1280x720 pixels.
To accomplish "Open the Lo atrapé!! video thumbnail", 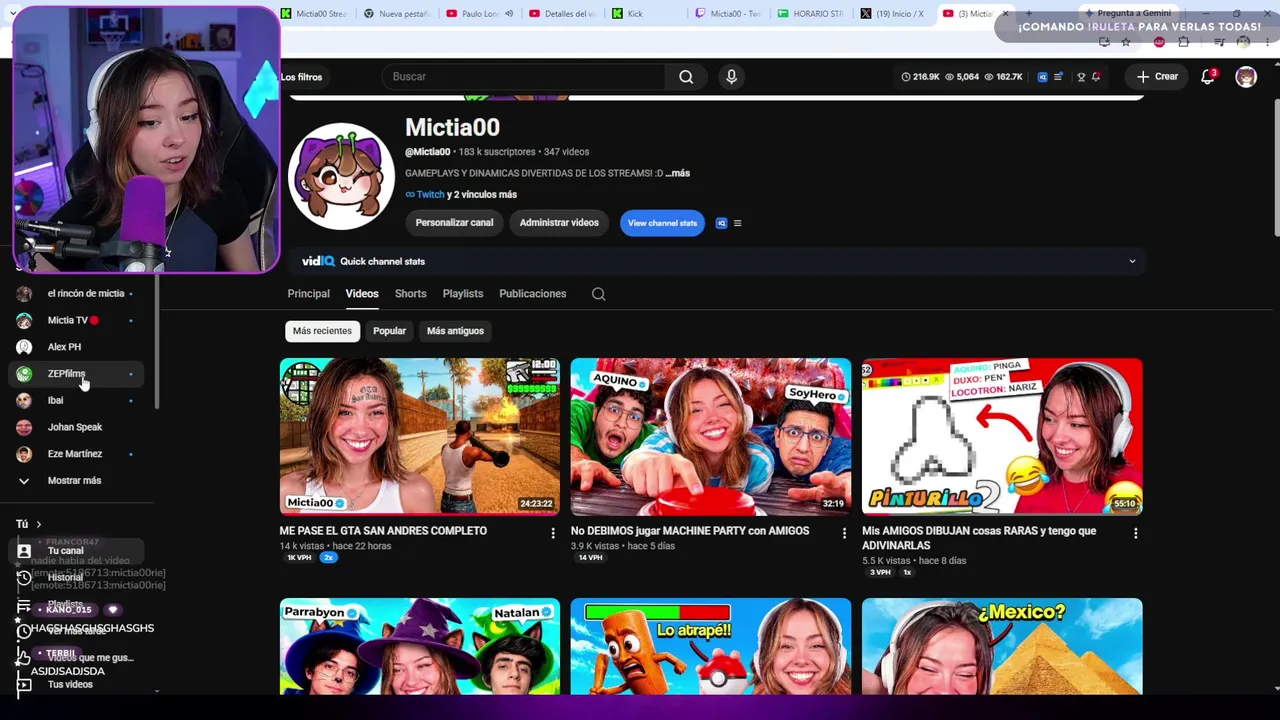I will 711,646.
